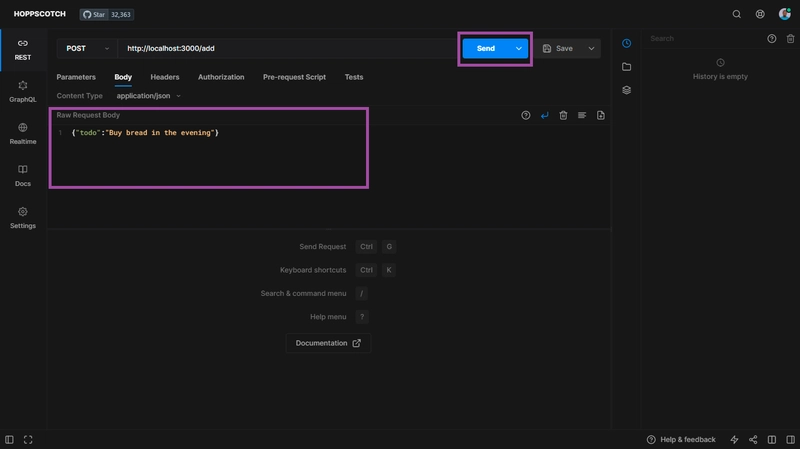Switch to the Parameters tab
Image resolution: width=800 pixels, height=449 pixels.
click(x=76, y=77)
